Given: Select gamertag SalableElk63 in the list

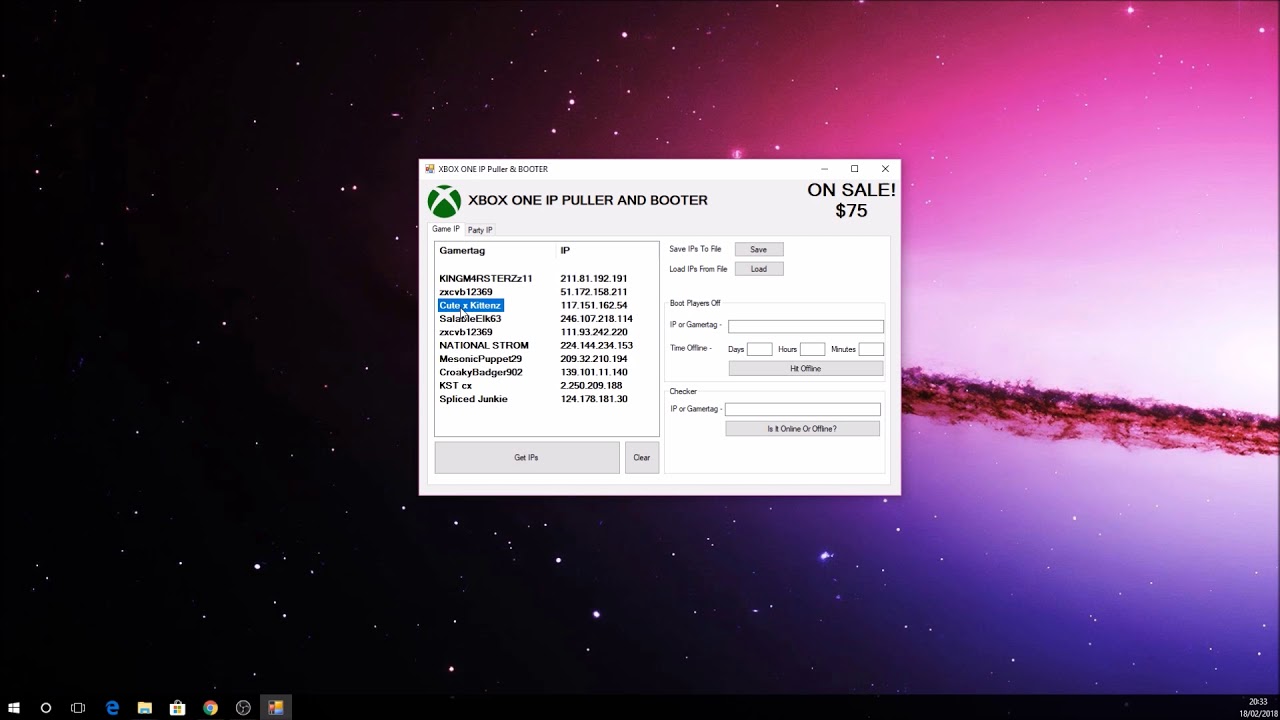Looking at the screenshot, I should 470,319.
